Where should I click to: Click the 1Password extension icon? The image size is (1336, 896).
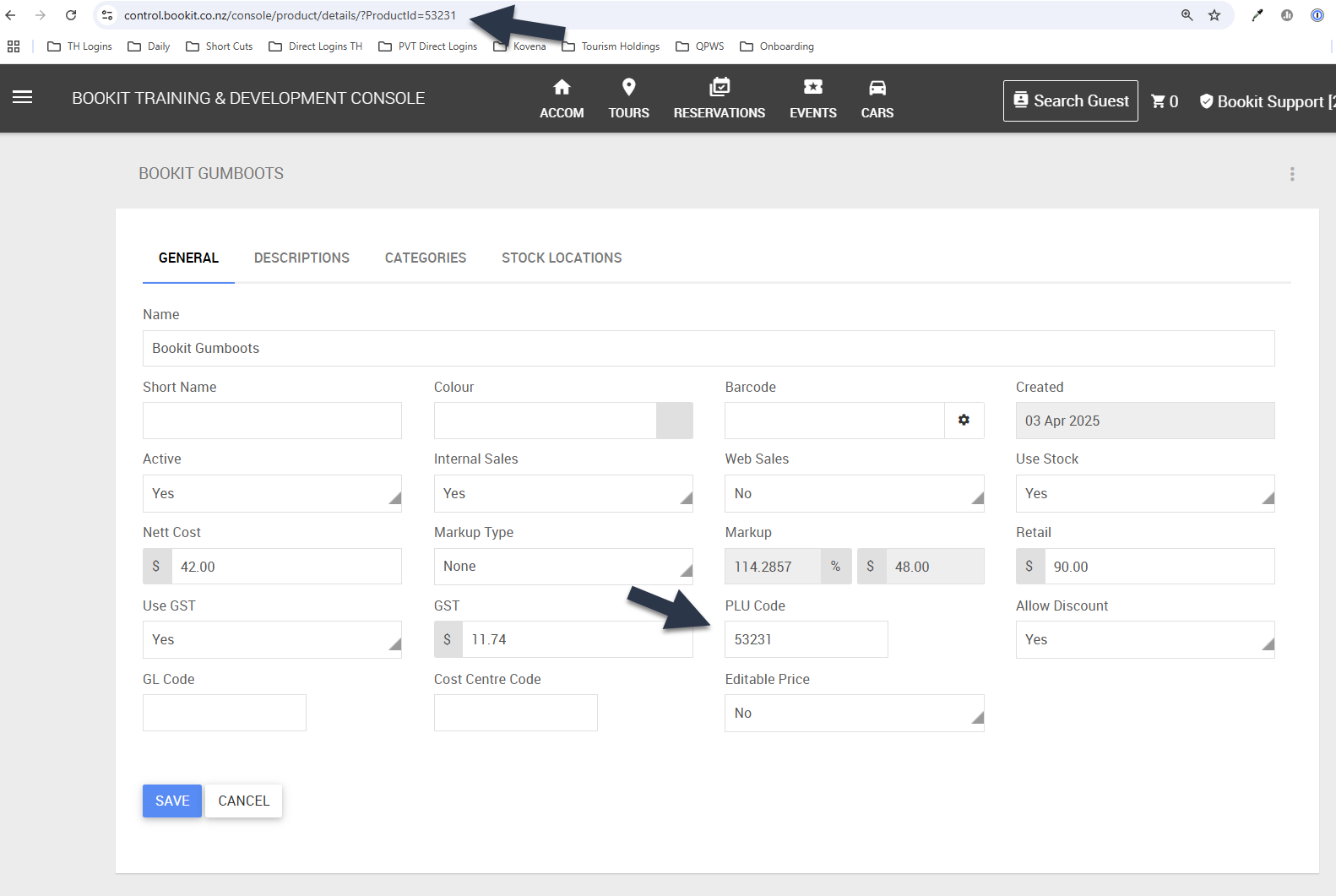click(x=1317, y=15)
